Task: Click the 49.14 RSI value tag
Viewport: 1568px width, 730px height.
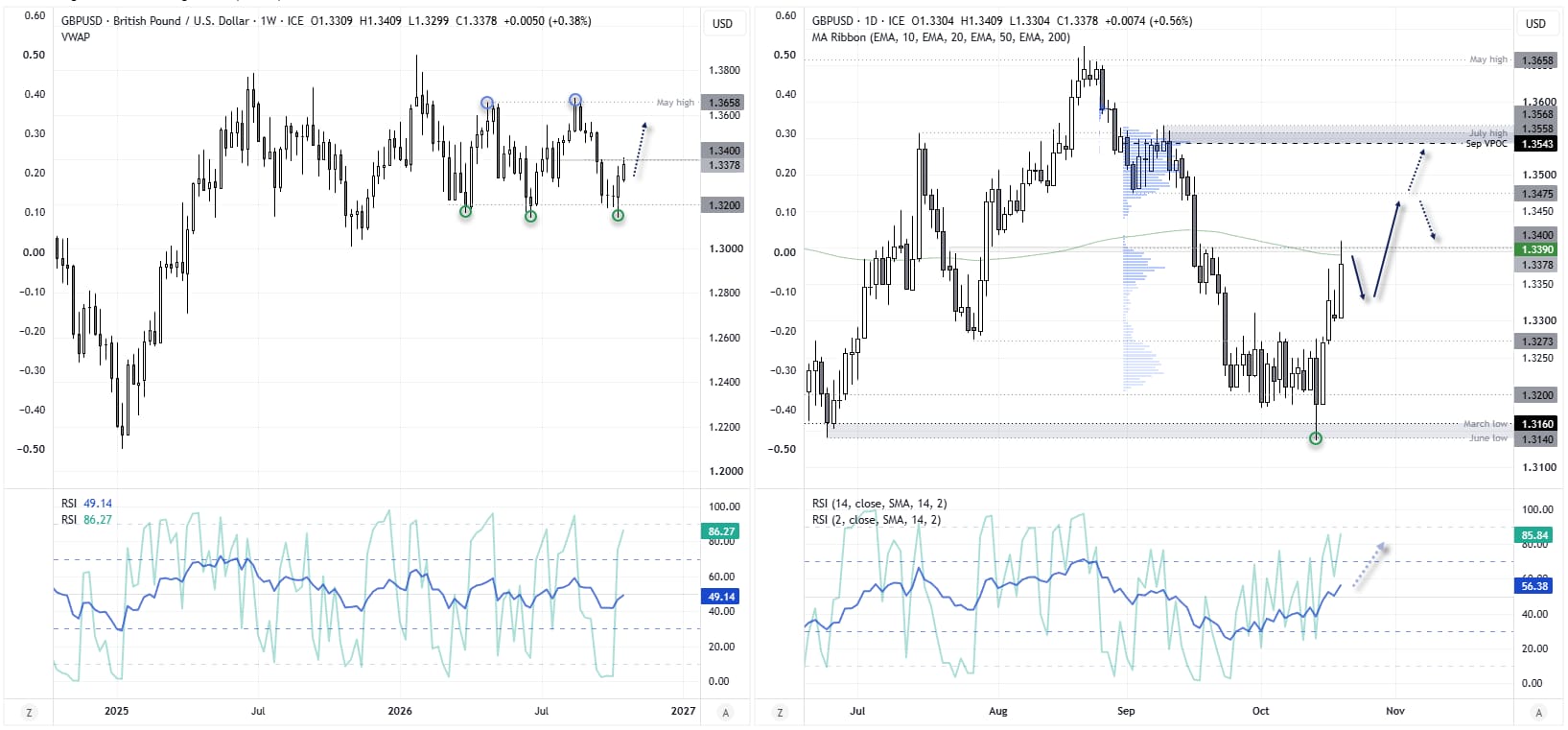Action: pos(721,597)
